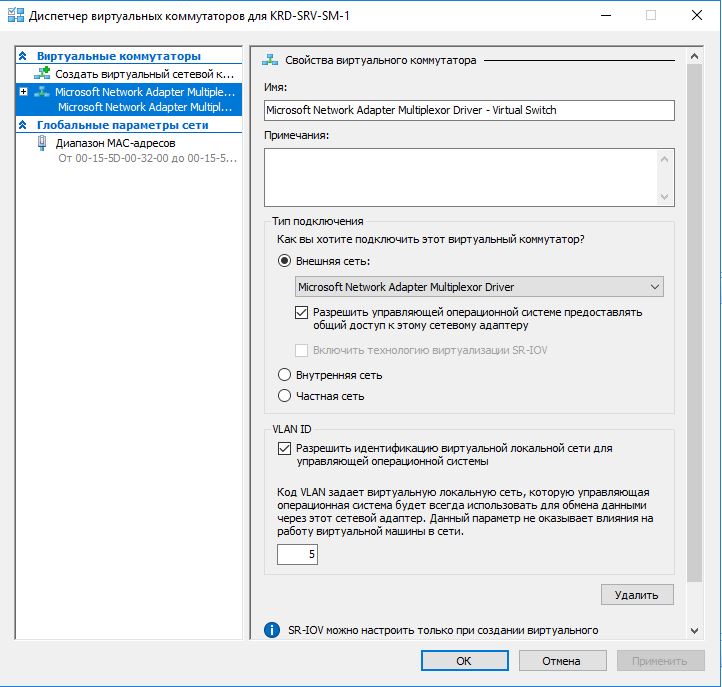Viewport: 722px width, 687px height.
Task: Click the Виртуальные коммутаторы section header
Action: pos(119,56)
